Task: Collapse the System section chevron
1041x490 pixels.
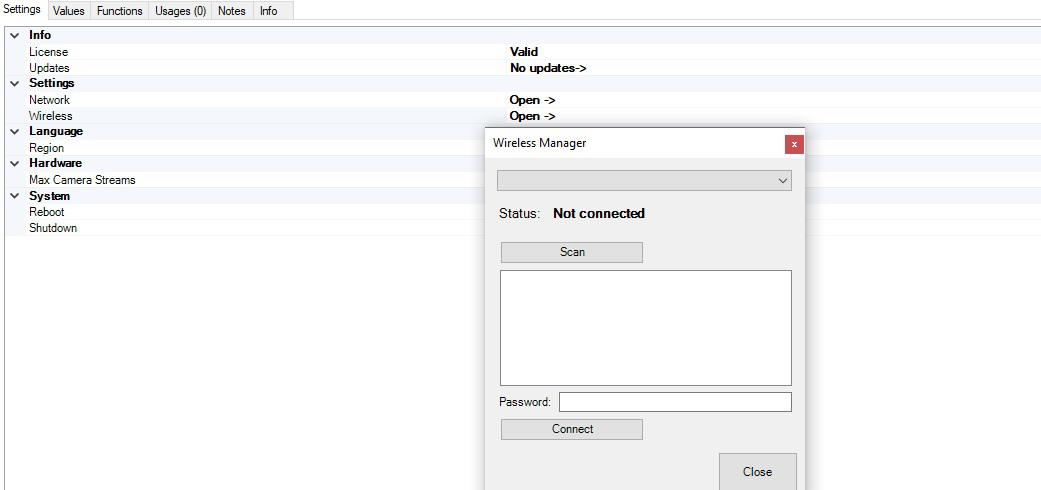Action: [x=14, y=196]
